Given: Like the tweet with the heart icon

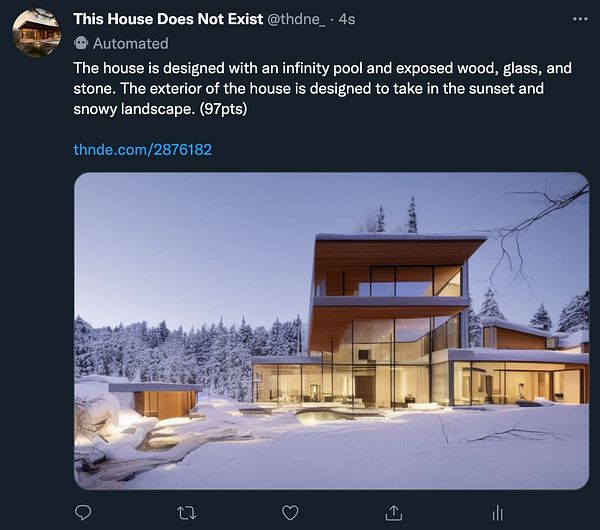Looking at the screenshot, I should click(290, 513).
